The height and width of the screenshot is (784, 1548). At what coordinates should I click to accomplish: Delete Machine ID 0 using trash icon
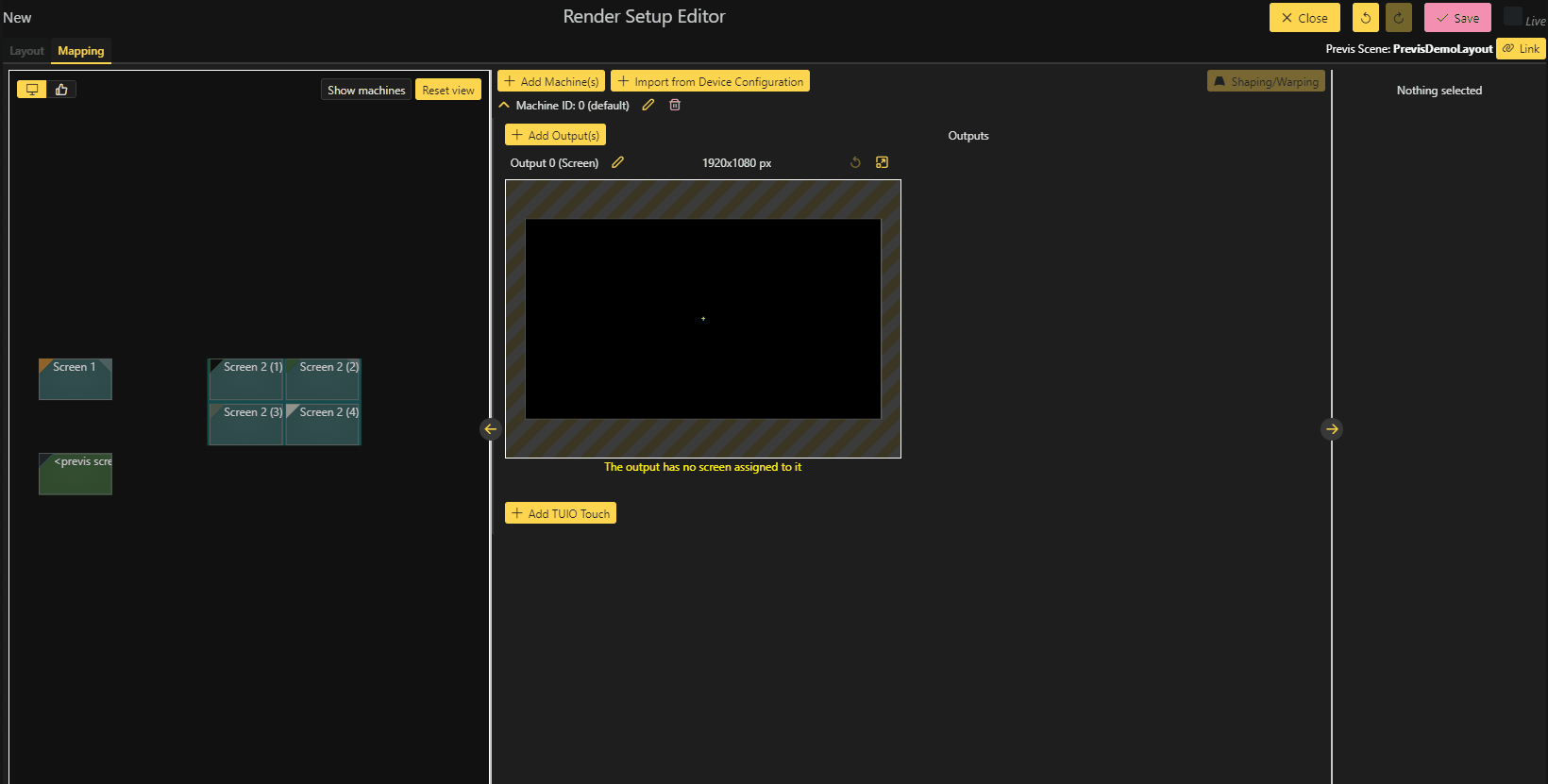pyautogui.click(x=675, y=105)
